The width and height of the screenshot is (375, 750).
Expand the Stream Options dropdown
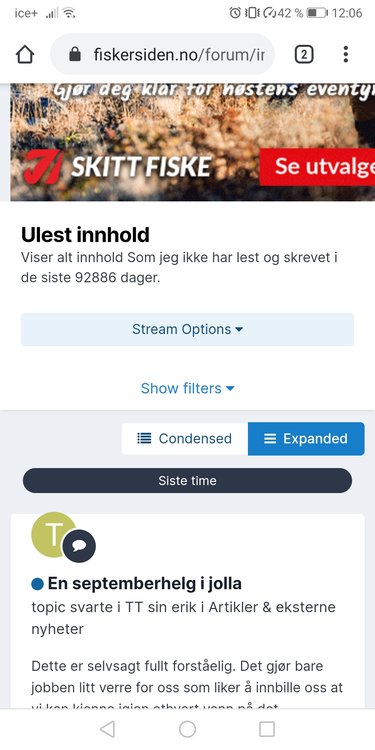188,330
